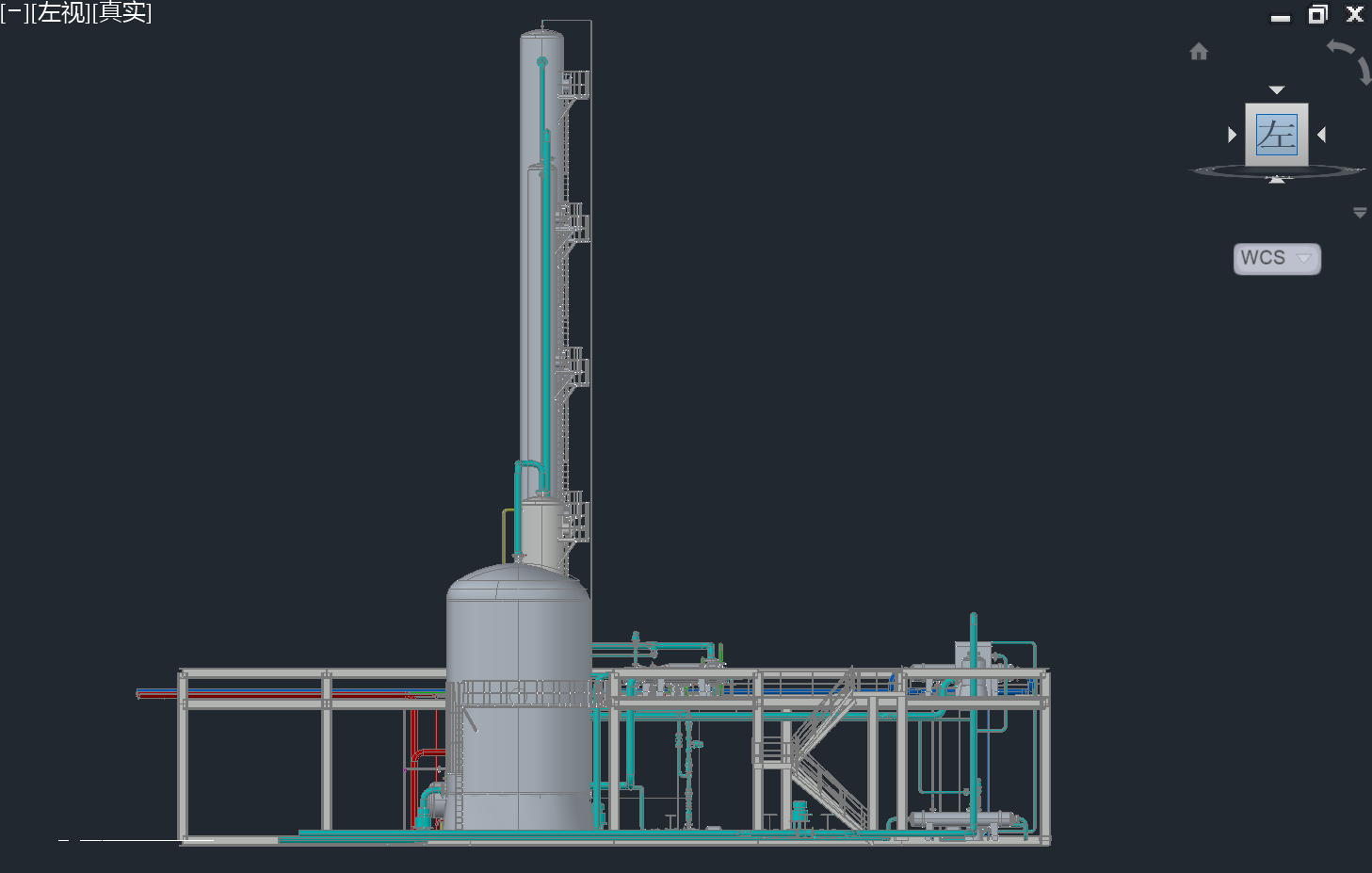Select the Left face of the ViewCube
The width and height of the screenshot is (1372, 873).
click(x=1277, y=135)
